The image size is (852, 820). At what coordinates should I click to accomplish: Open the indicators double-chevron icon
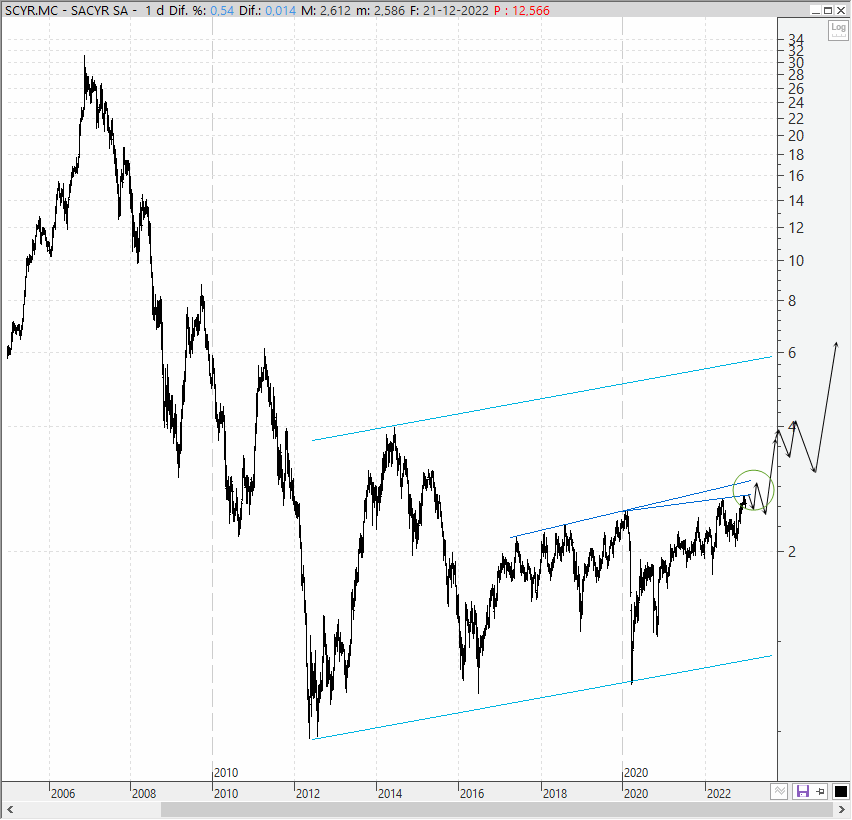click(x=780, y=792)
